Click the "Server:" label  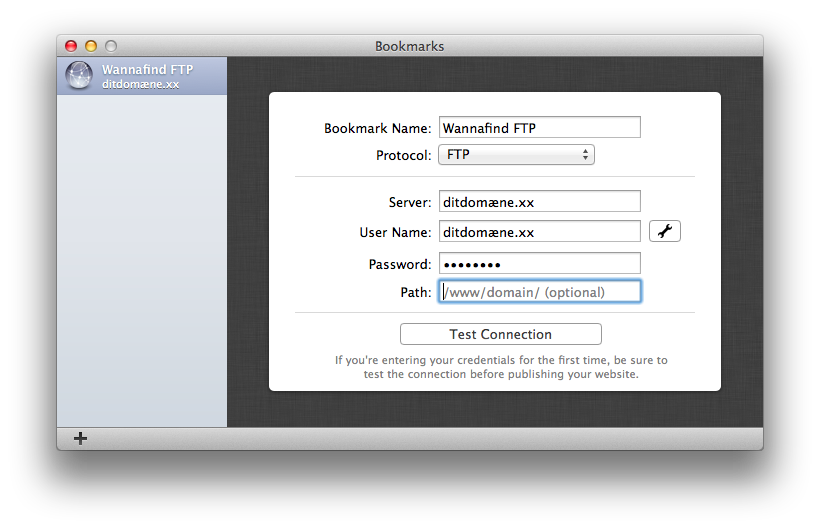pos(410,202)
